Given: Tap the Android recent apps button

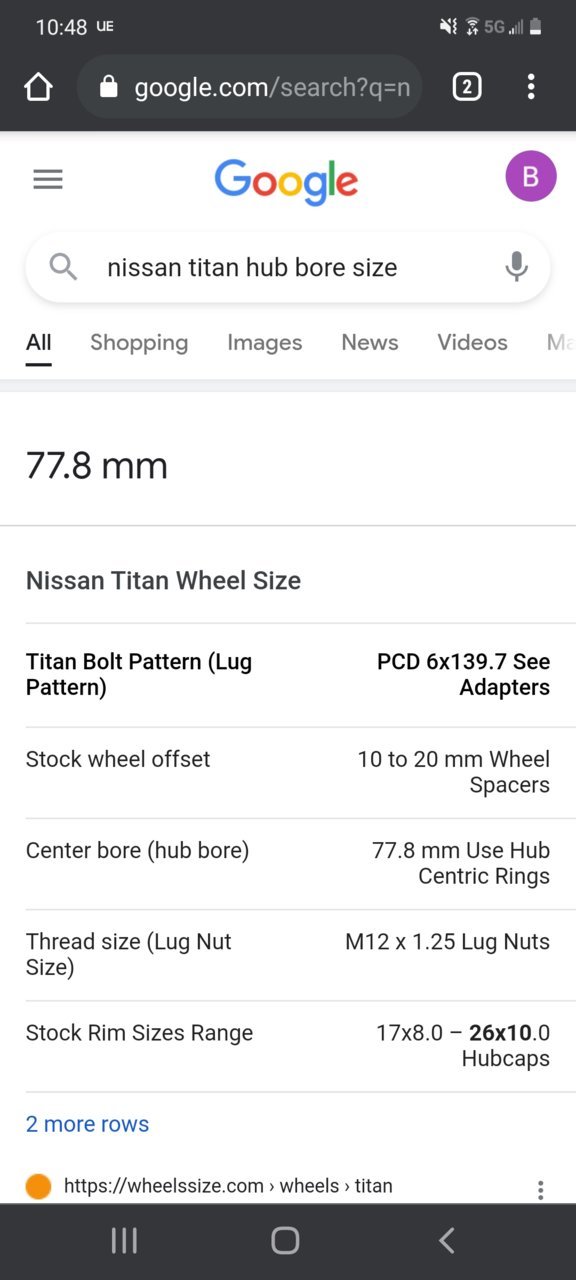Looking at the screenshot, I should click(x=124, y=1241).
